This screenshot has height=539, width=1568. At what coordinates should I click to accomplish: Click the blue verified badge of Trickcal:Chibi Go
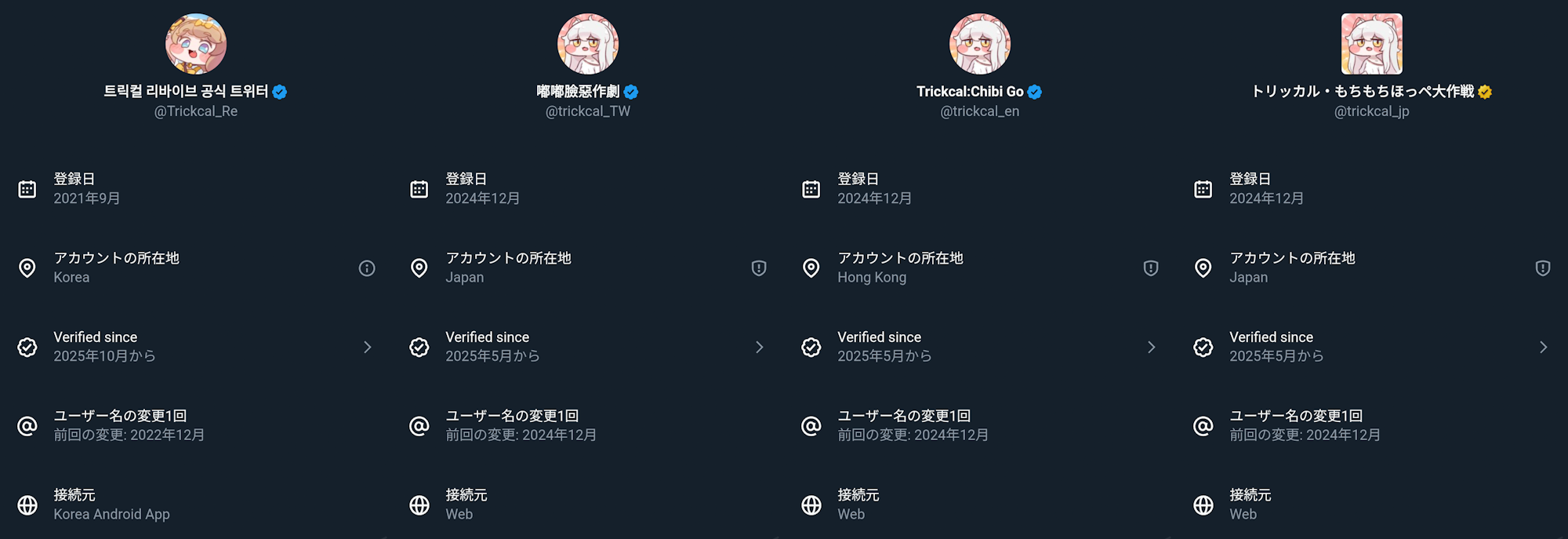(x=1035, y=92)
